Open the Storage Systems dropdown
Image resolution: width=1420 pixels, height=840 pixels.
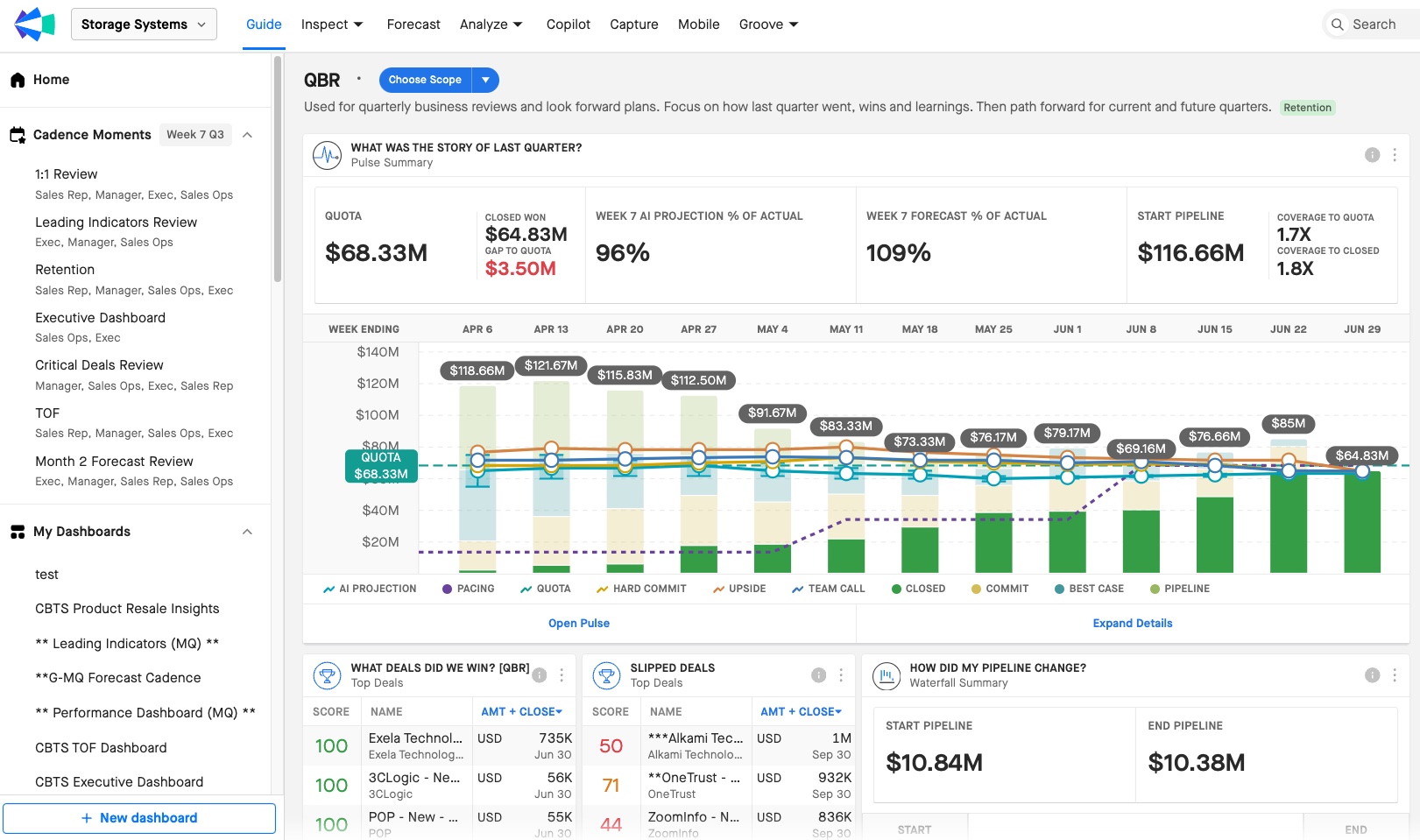[x=144, y=25]
